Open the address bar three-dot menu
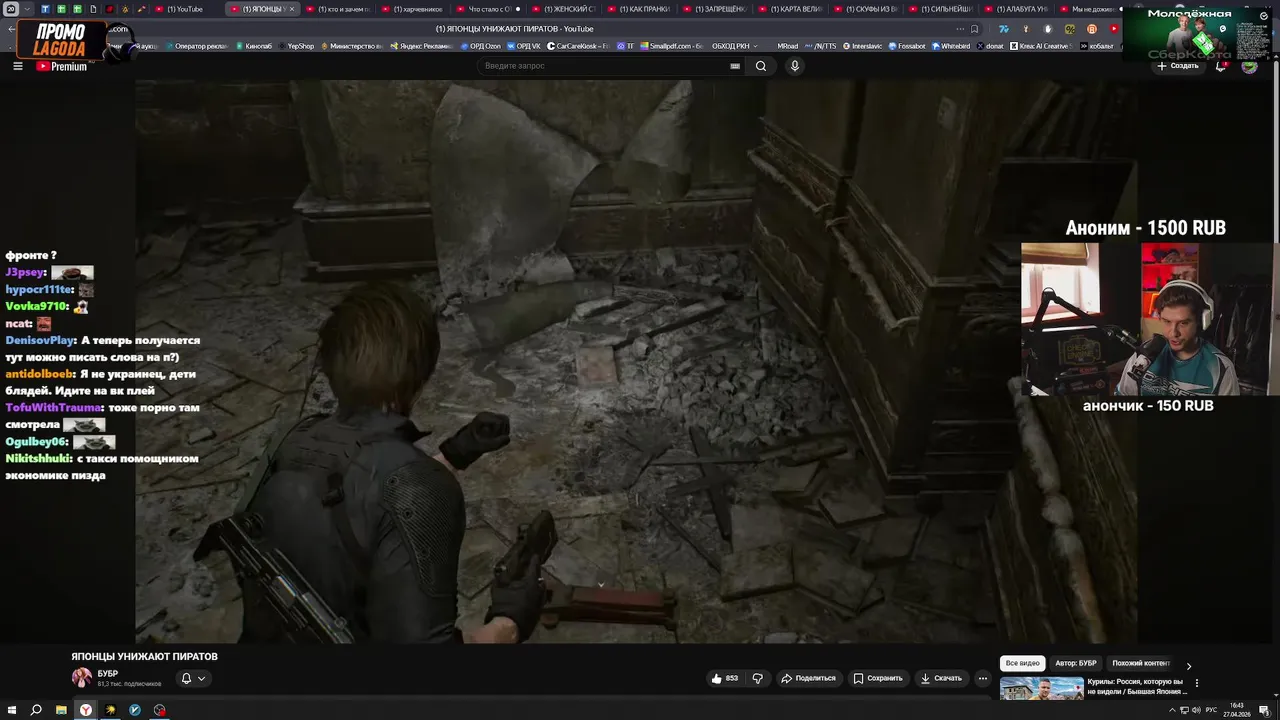 (x=961, y=28)
